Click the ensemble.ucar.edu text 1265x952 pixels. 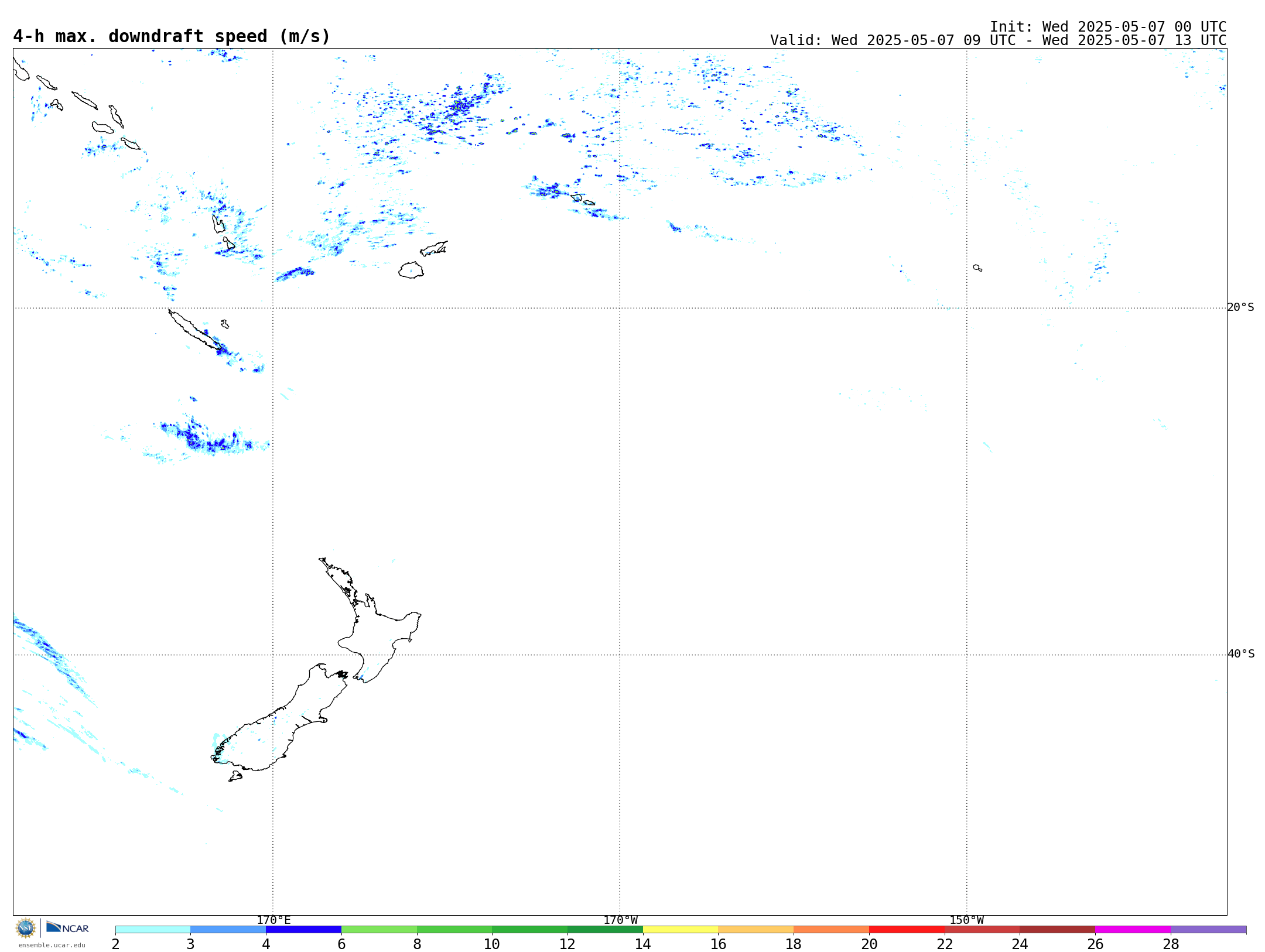pyautogui.click(x=52, y=945)
